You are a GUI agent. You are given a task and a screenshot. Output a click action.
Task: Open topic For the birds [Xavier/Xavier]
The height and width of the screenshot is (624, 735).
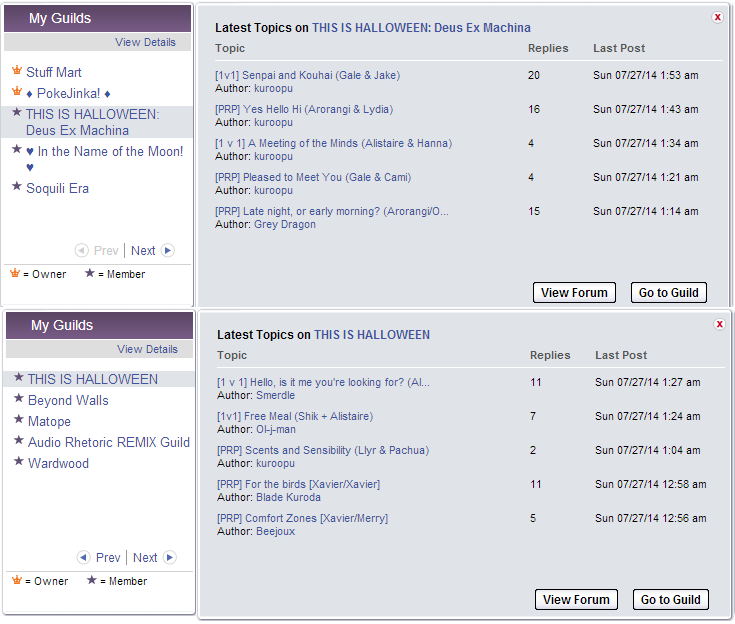click(x=299, y=484)
